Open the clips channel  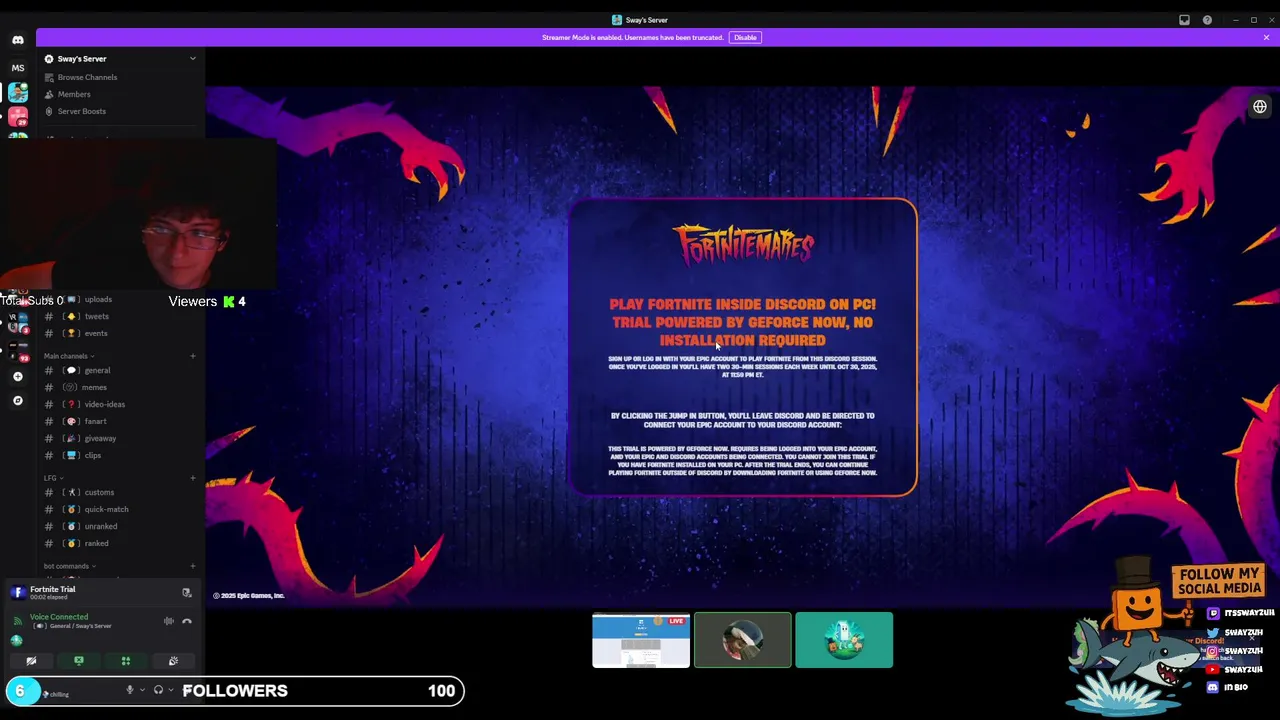point(120,455)
